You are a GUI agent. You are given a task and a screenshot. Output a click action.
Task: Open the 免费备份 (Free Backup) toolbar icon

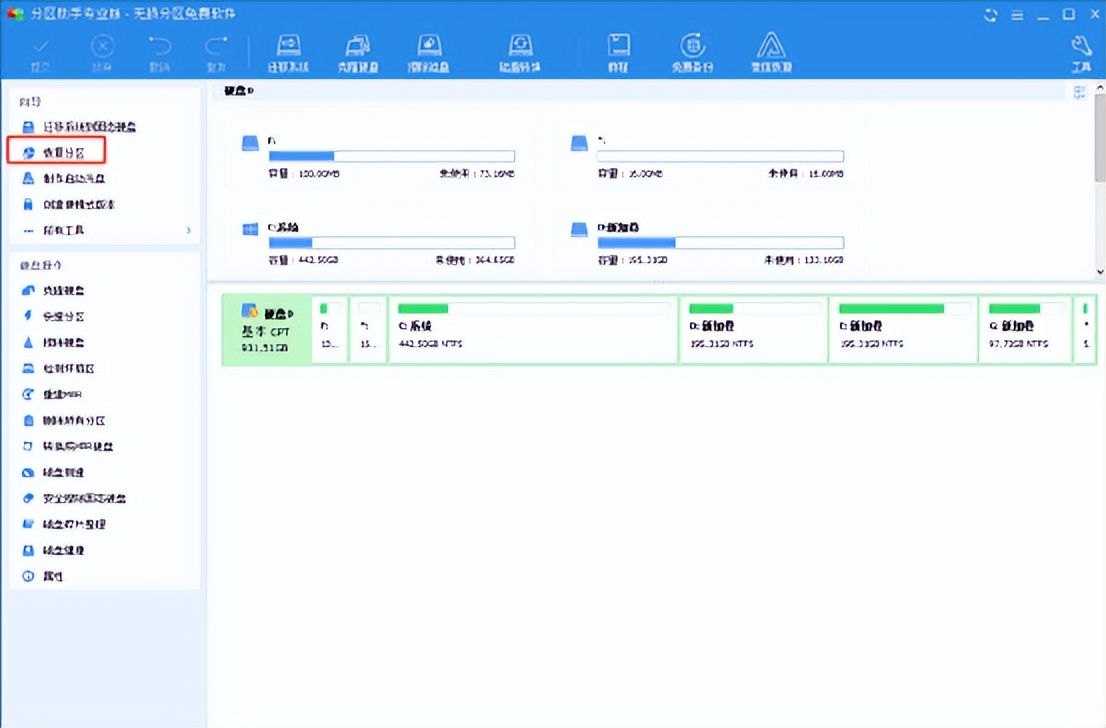pyautogui.click(x=691, y=52)
